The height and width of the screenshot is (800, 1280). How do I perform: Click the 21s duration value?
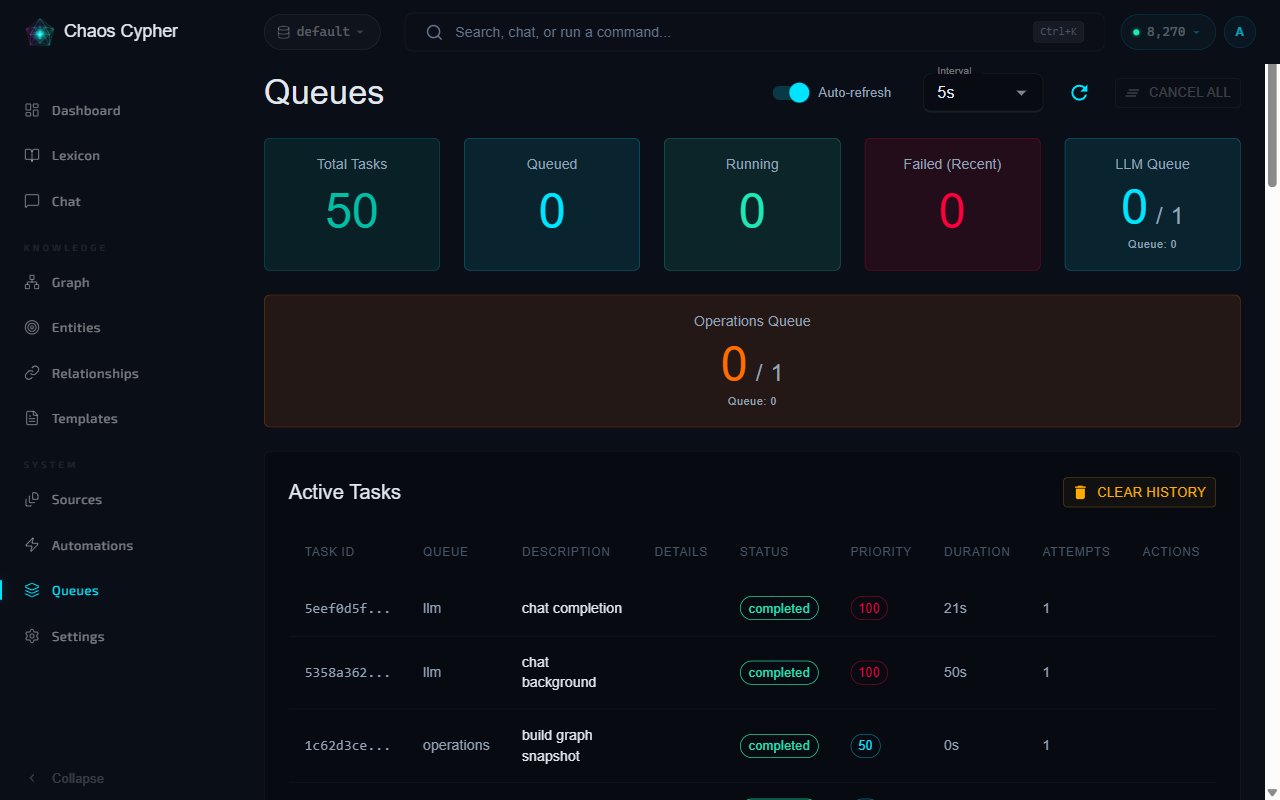click(x=955, y=608)
